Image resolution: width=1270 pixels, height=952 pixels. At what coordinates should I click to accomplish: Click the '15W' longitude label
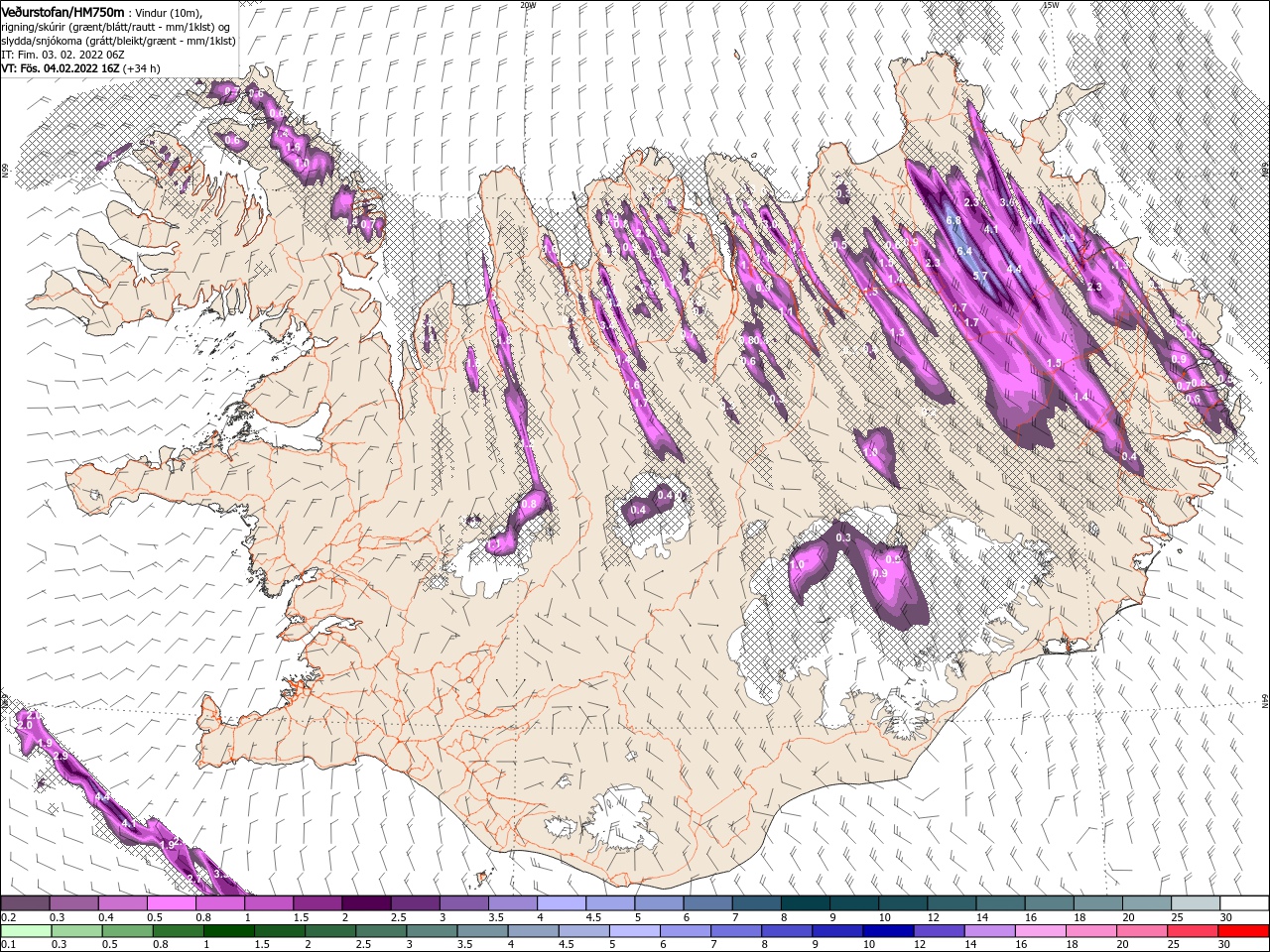point(1051,5)
